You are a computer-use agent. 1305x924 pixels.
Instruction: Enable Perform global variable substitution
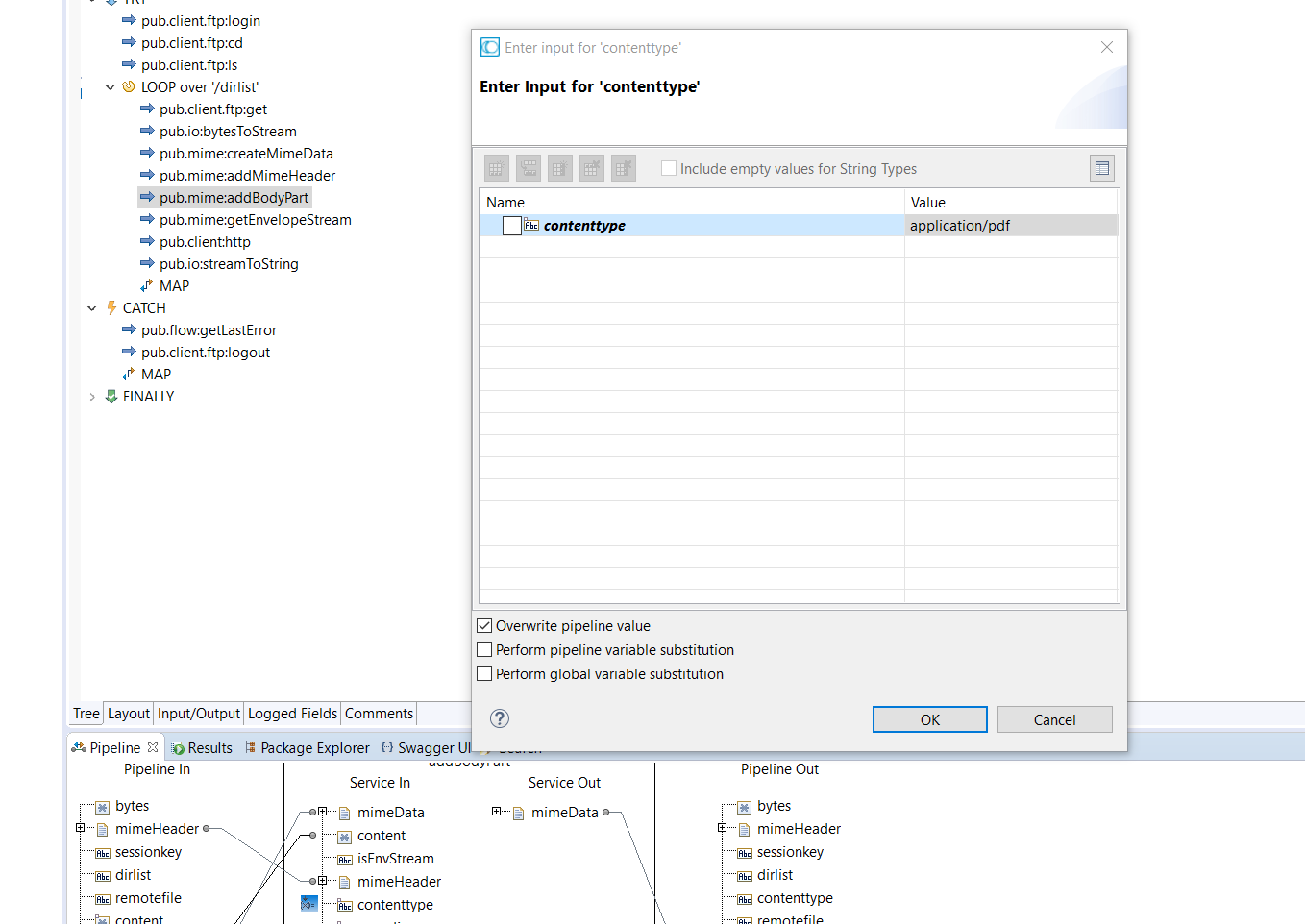[484, 673]
